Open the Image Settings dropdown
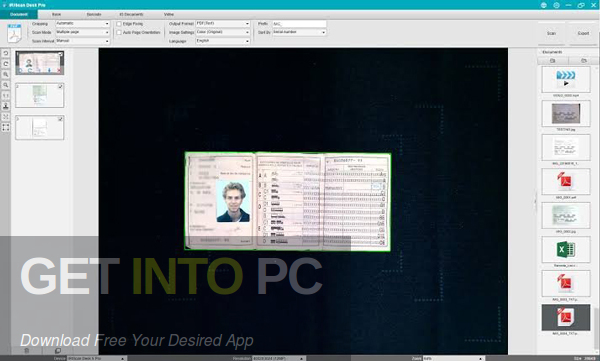600x361 pixels. coord(223,32)
